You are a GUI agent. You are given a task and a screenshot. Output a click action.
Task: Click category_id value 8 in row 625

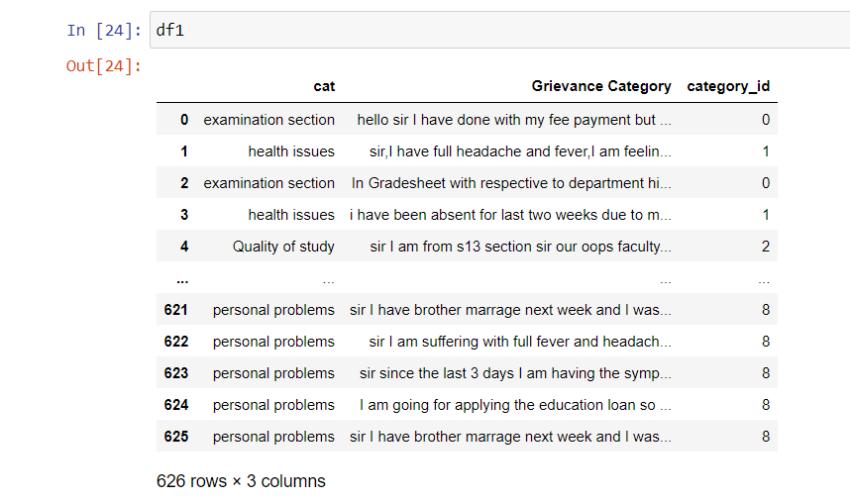pos(766,436)
